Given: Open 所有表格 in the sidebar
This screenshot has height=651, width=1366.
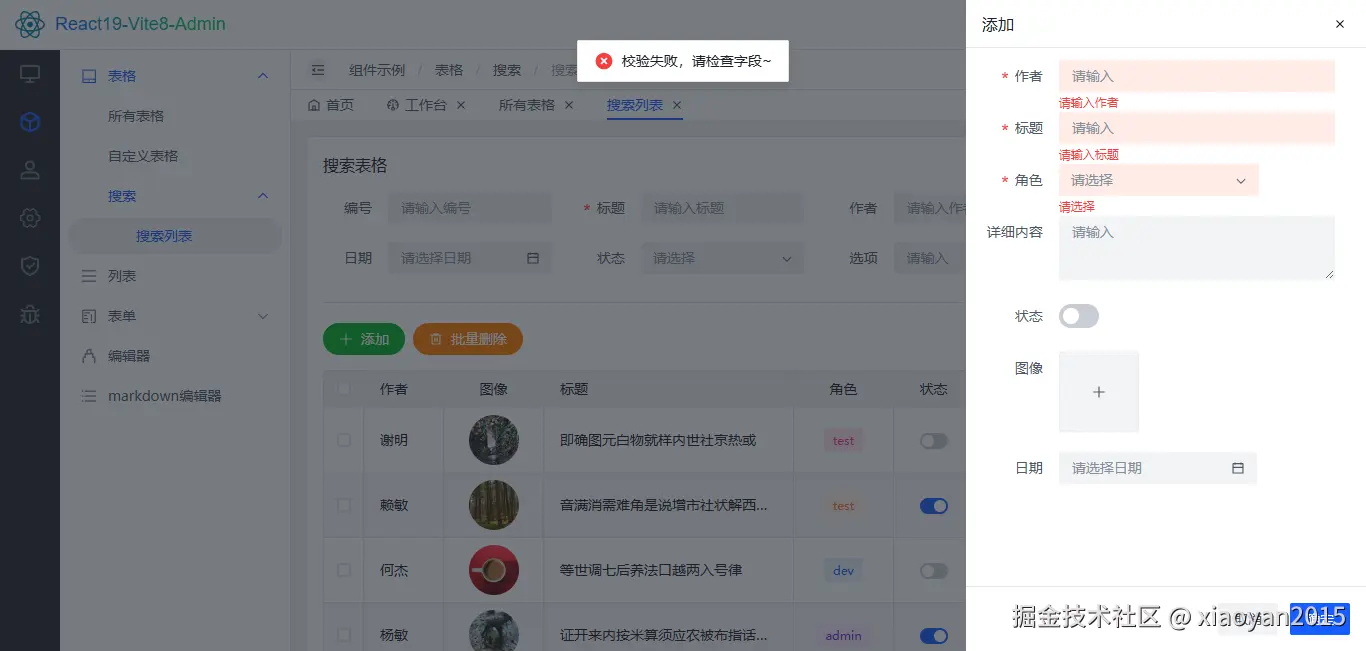Looking at the screenshot, I should (136, 116).
